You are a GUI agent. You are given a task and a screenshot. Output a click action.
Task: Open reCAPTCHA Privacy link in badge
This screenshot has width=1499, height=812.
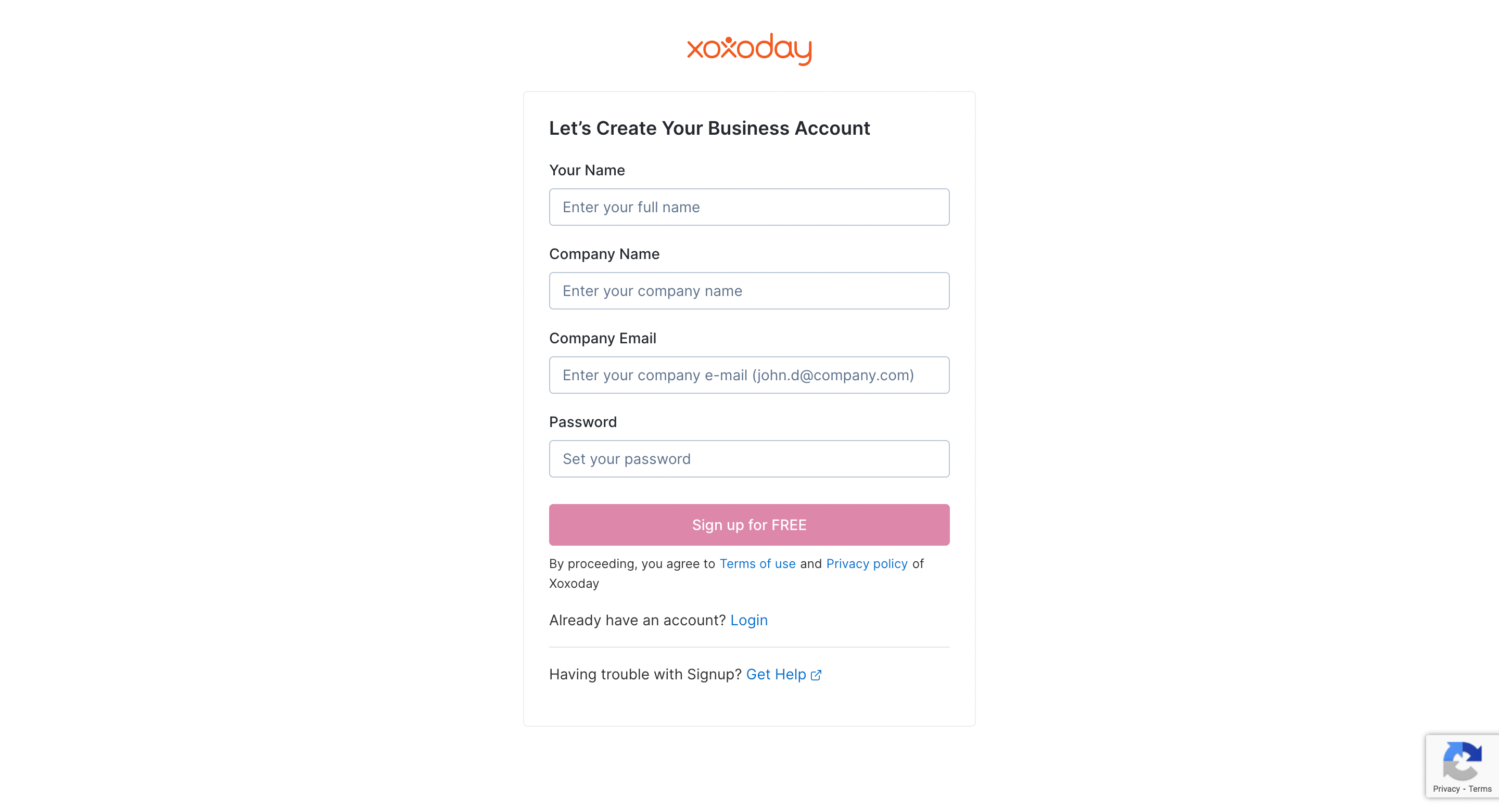(1446, 789)
